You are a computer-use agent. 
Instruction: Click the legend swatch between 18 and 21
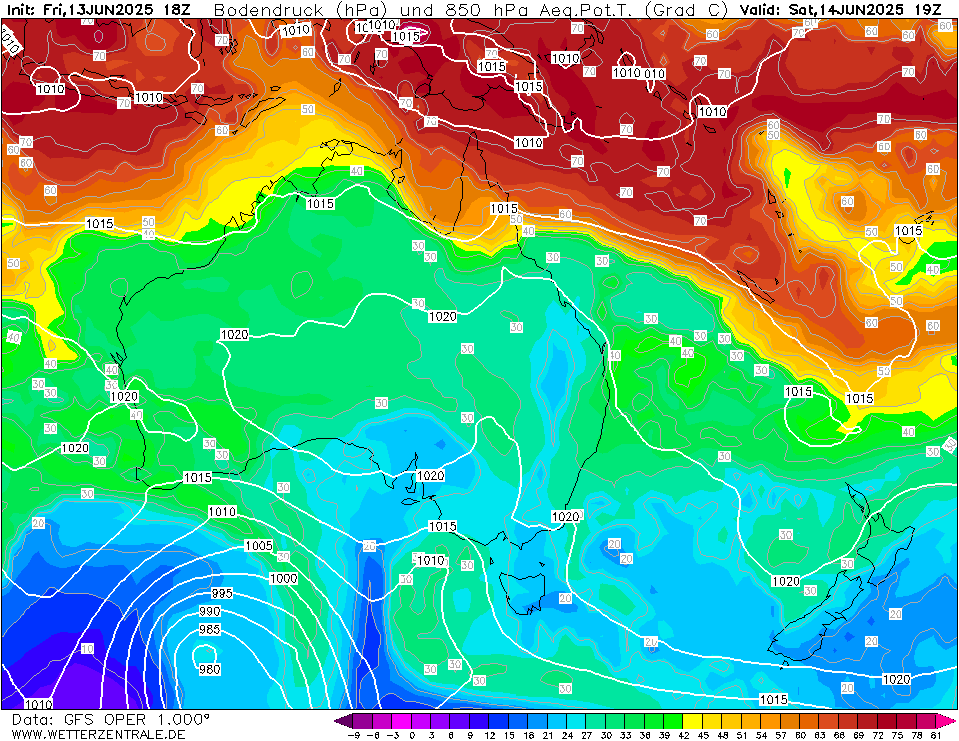pyautogui.click(x=537, y=720)
